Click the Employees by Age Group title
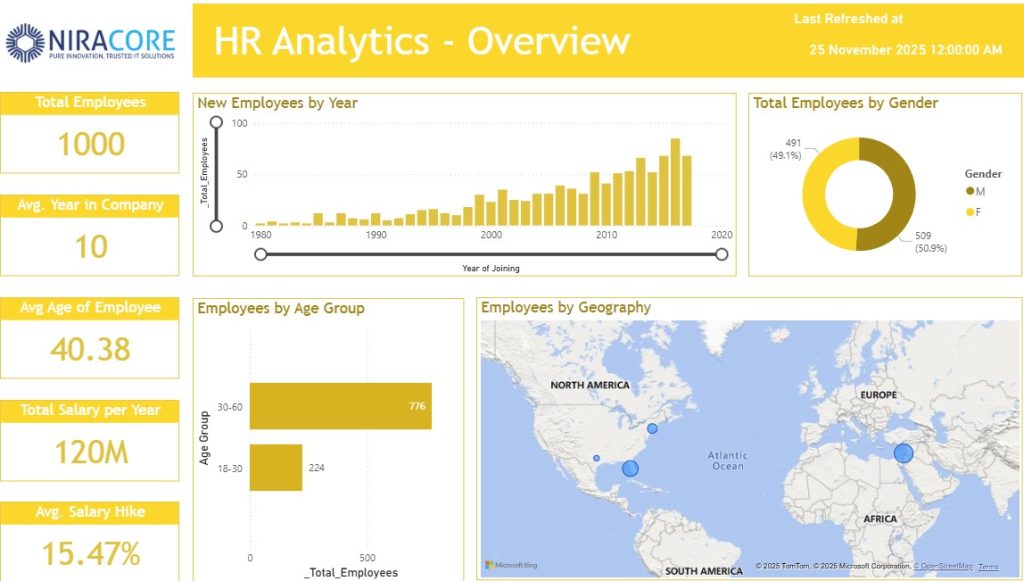This screenshot has height=581, width=1024. tap(281, 308)
